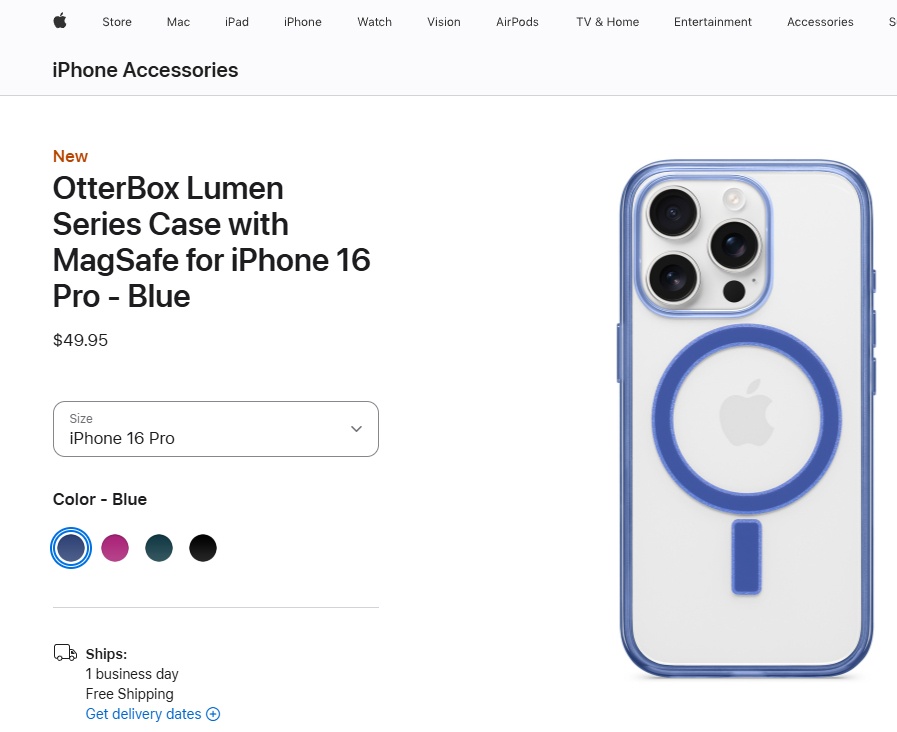Choose the Pink color option

click(x=115, y=548)
